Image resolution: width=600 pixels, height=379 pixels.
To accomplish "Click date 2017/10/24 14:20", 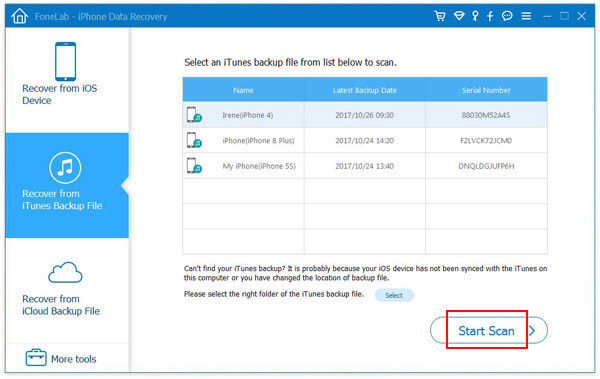I will [365, 140].
